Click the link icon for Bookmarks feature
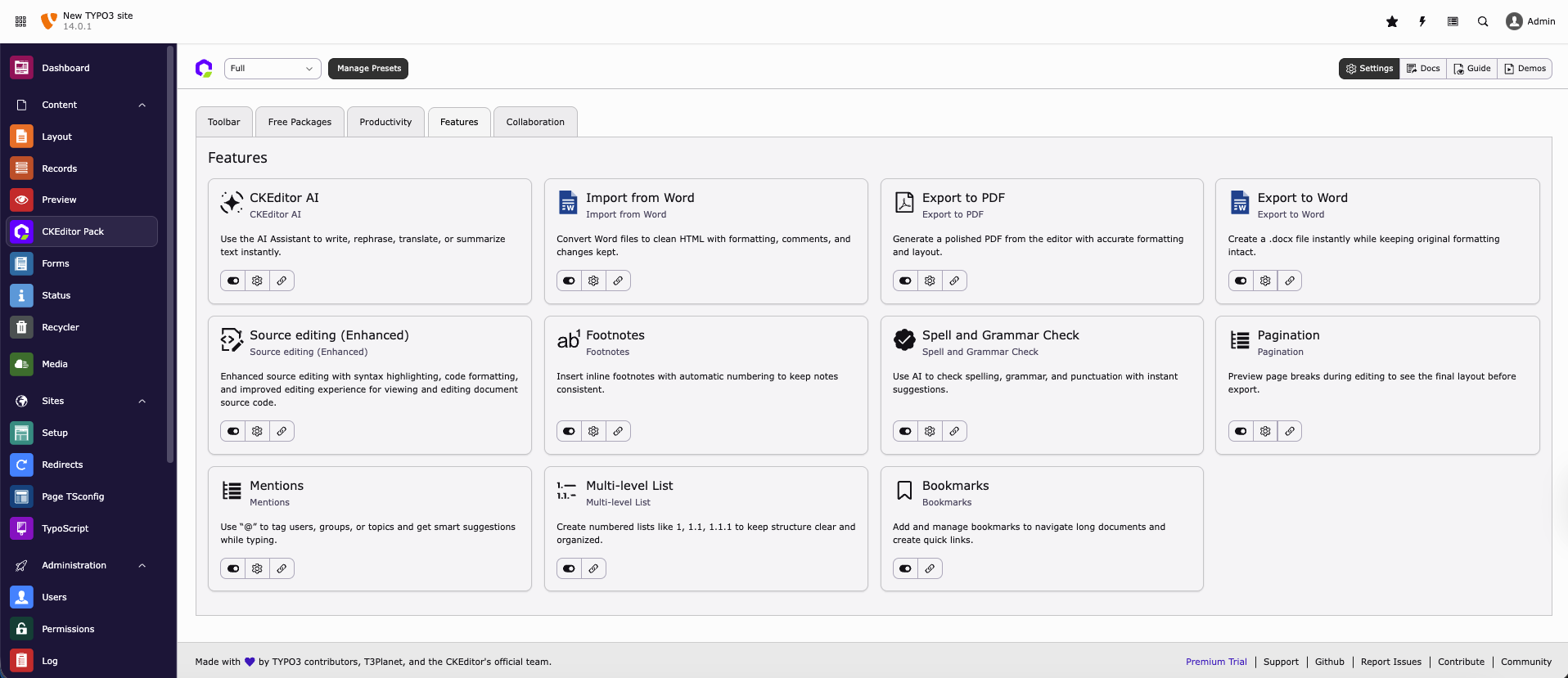The image size is (1568, 678). click(930, 569)
